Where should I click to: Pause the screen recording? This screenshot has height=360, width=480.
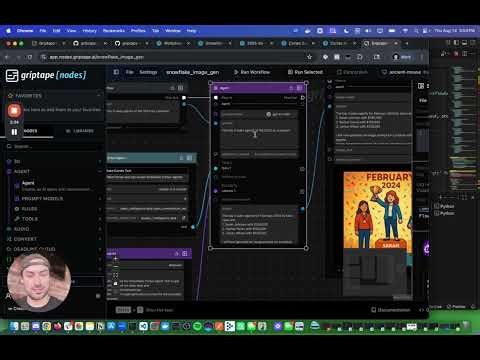(x=14, y=132)
